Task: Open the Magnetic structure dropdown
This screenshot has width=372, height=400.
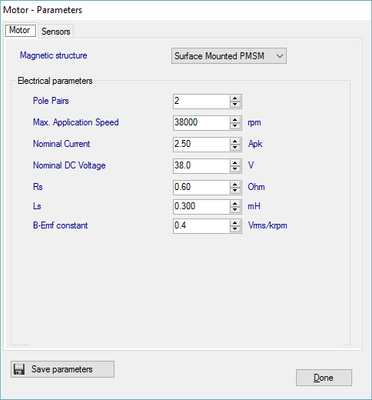Action: click(229, 56)
